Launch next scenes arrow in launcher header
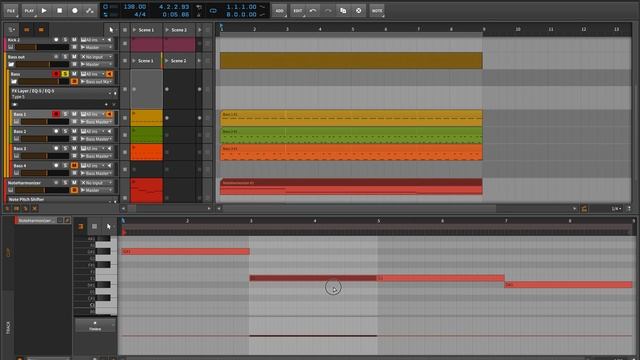640x360 pixels. coord(199,30)
